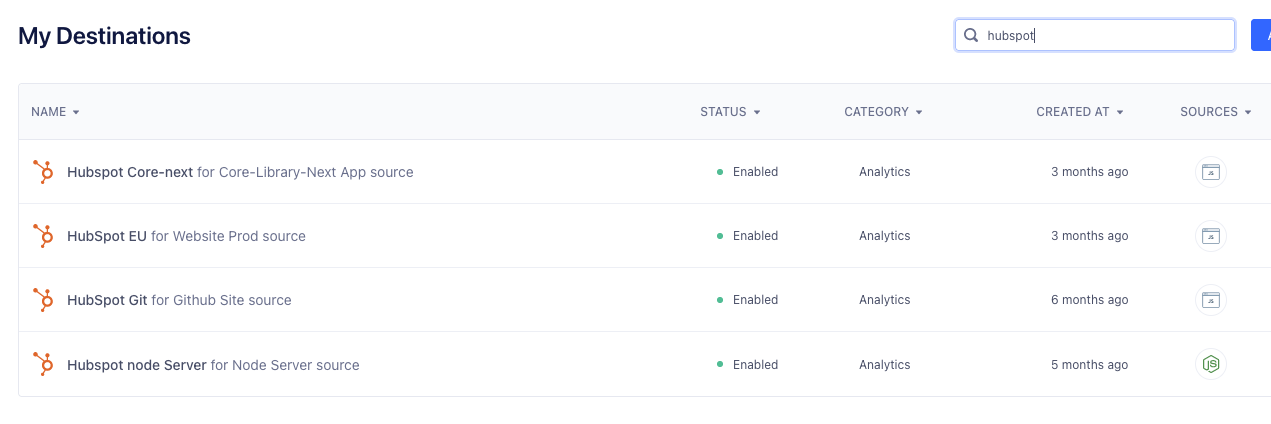The height and width of the screenshot is (424, 1271).
Task: Expand the Category column filter arrow
Action: 919,112
